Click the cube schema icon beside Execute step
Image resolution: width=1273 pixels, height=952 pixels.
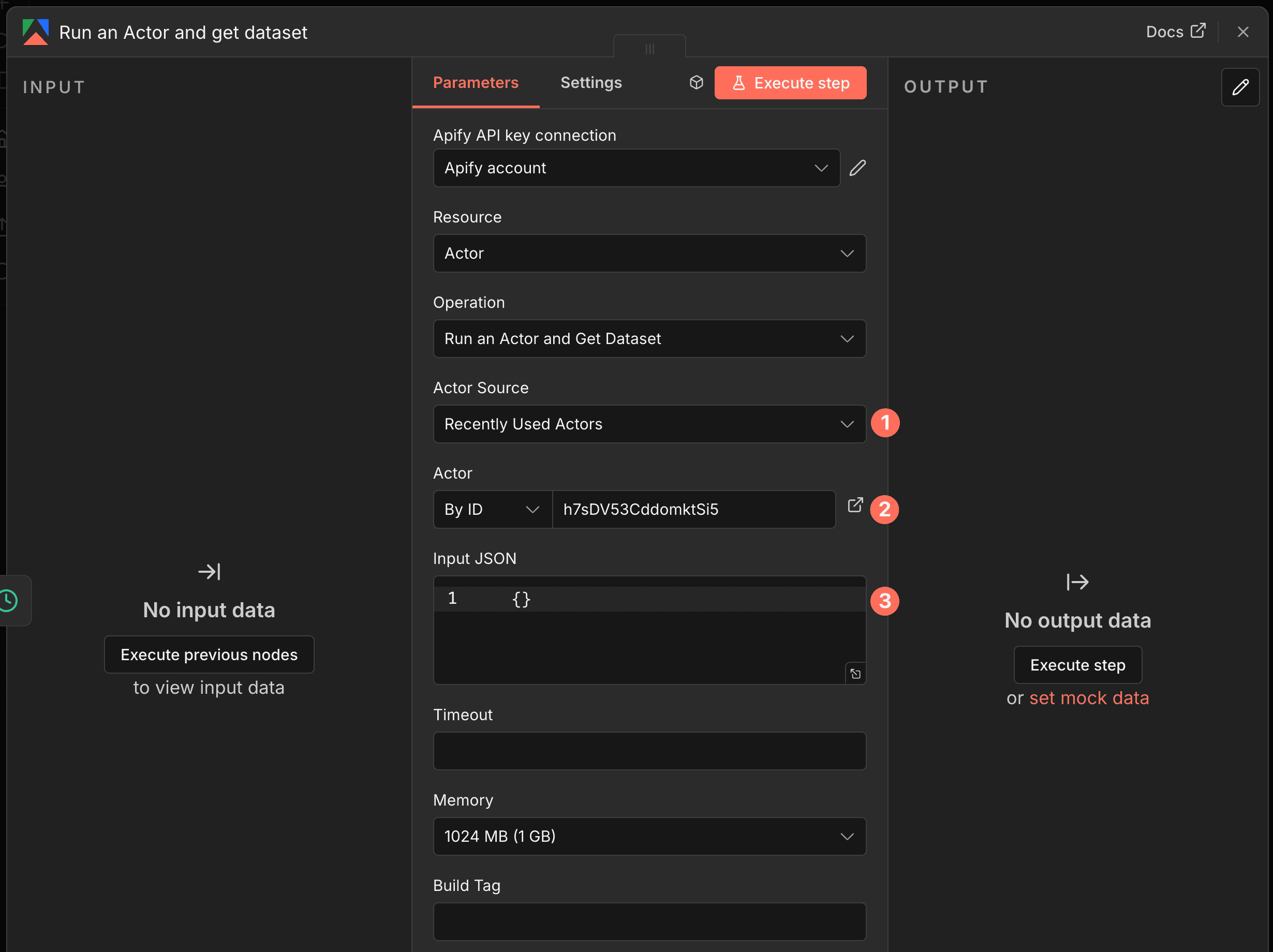696,82
